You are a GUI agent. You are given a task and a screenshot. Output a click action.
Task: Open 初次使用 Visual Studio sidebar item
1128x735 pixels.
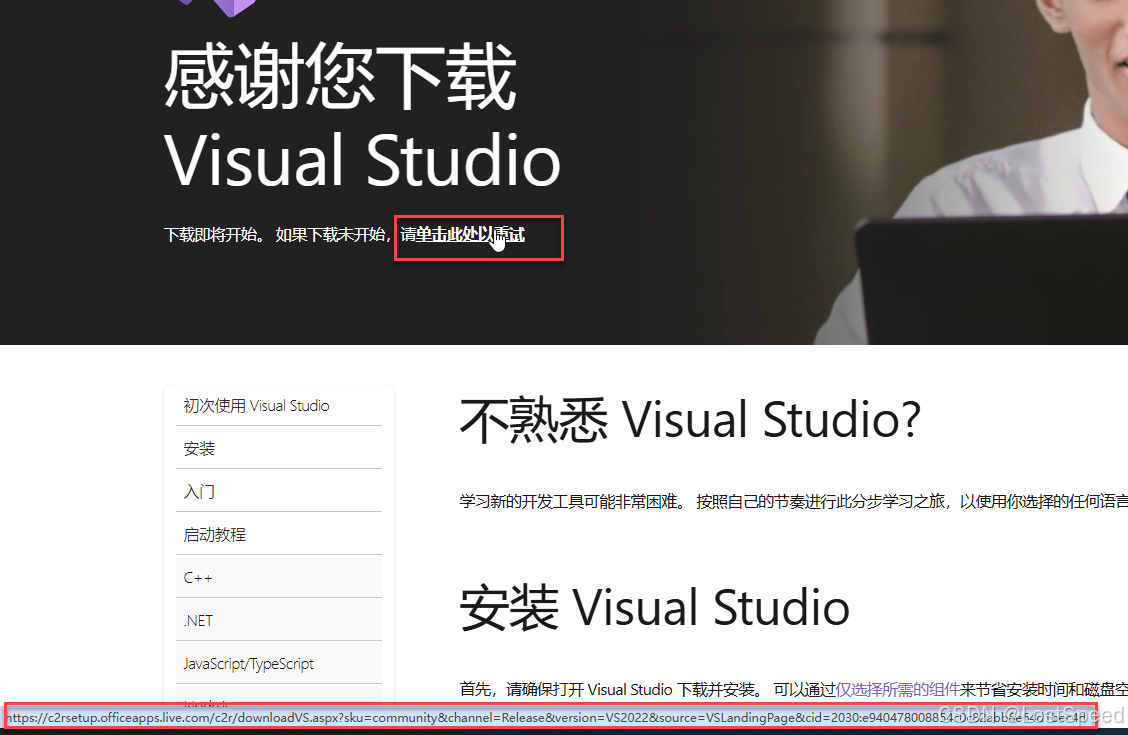(278, 406)
